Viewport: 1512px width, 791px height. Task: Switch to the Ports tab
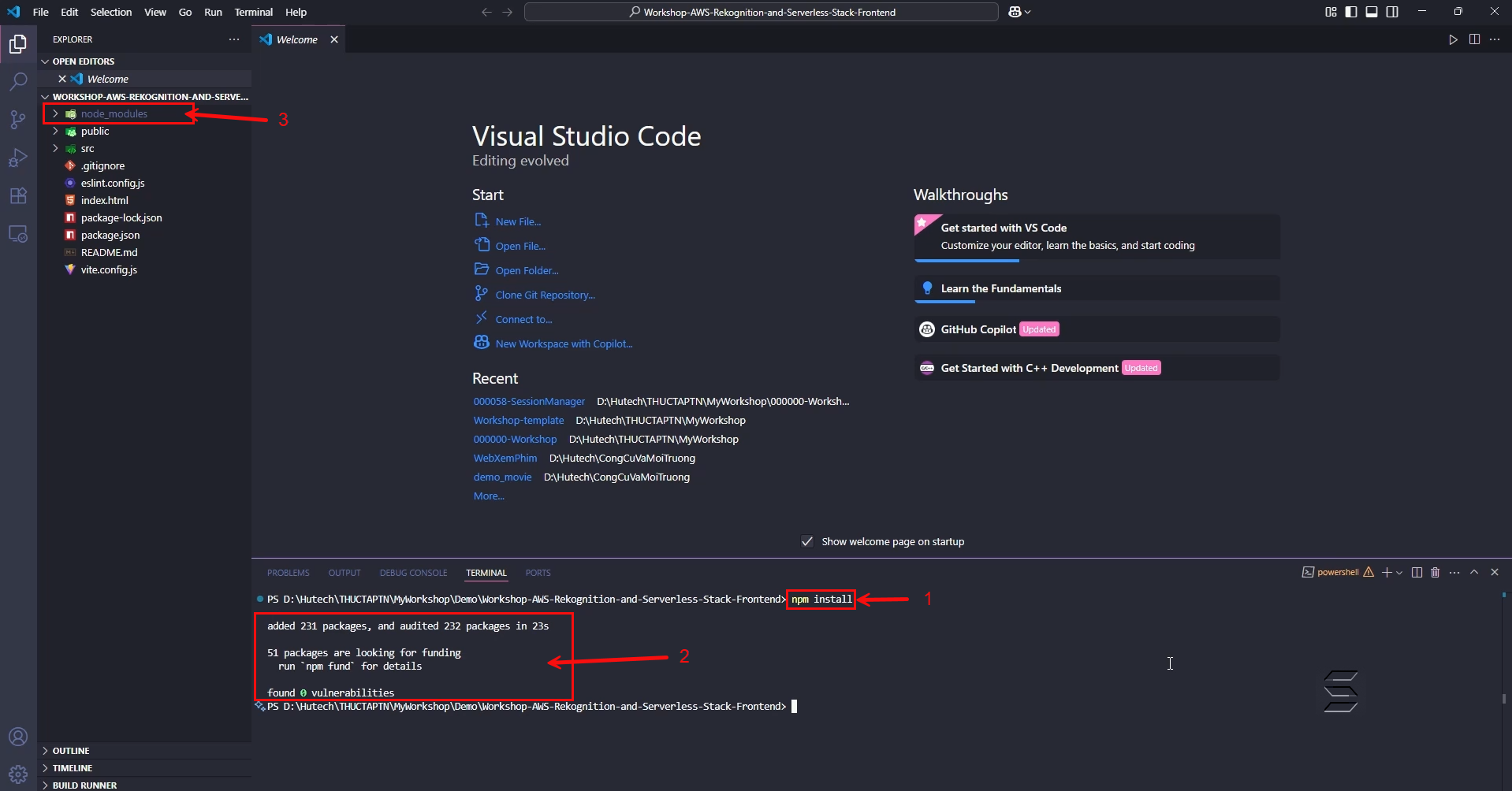tap(538, 573)
